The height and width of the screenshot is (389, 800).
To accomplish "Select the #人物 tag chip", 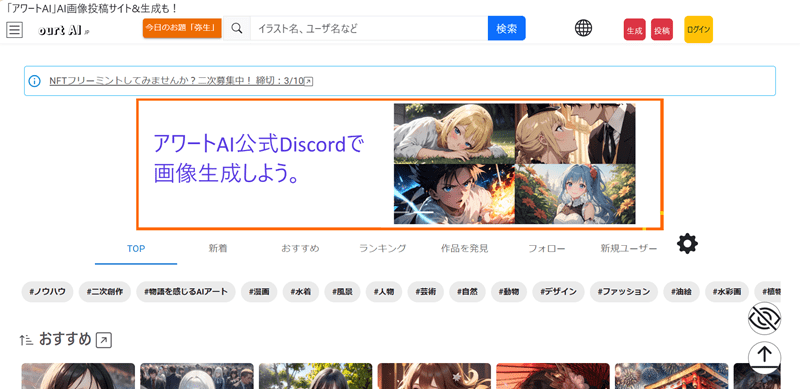I will [x=384, y=292].
